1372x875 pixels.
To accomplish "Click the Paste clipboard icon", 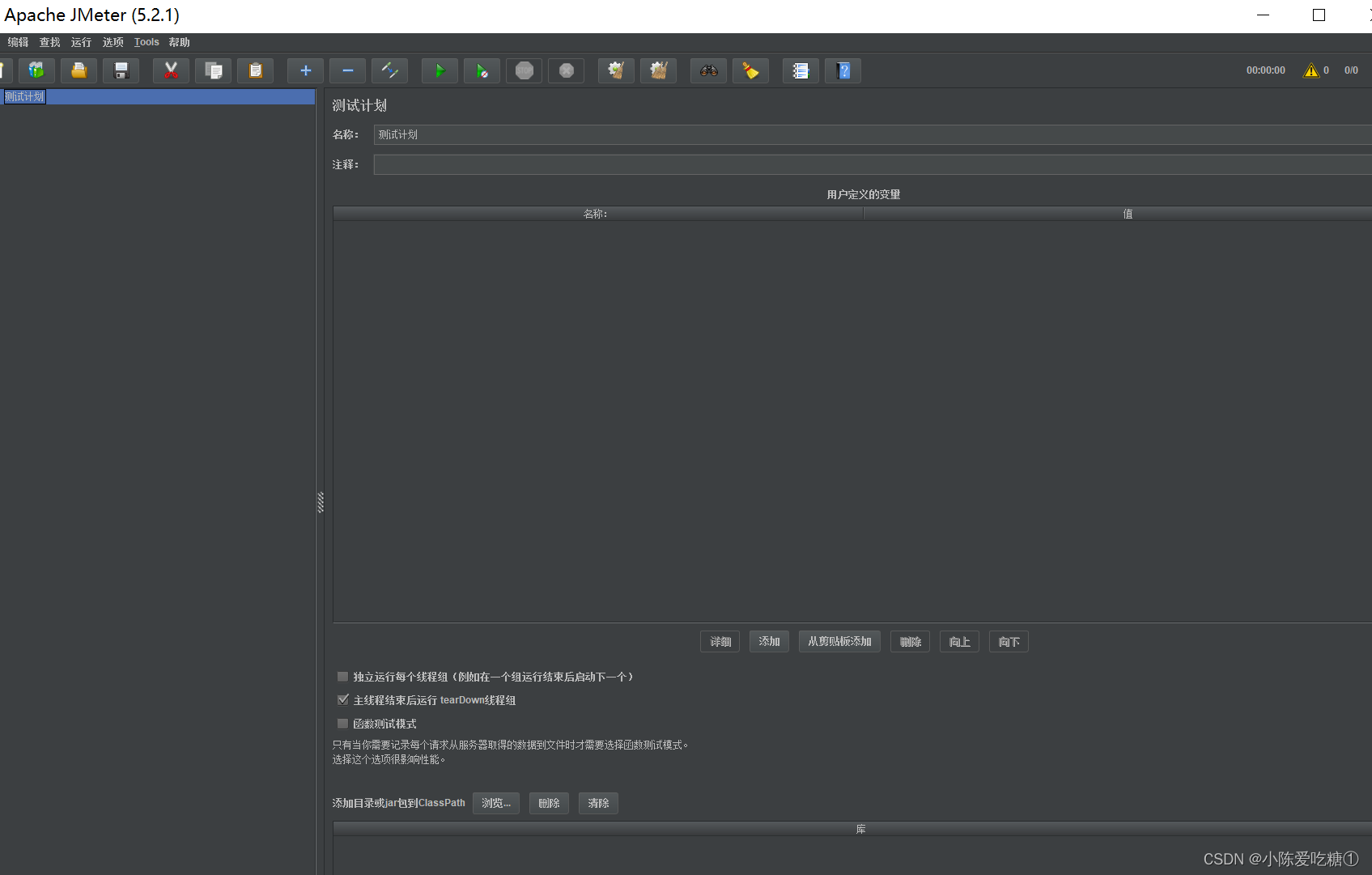I will click(255, 71).
